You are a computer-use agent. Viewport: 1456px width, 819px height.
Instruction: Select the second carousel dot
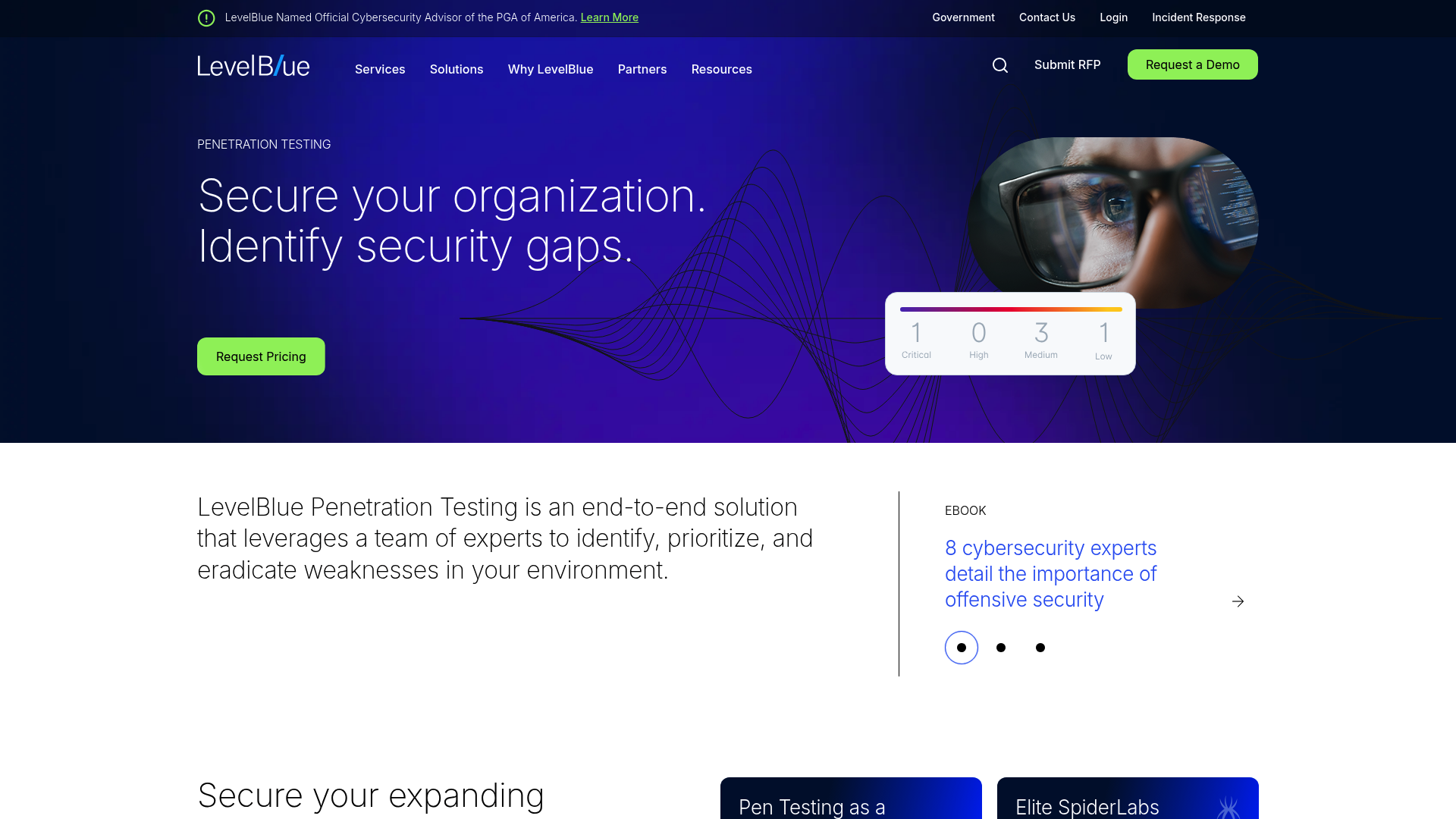1001,648
